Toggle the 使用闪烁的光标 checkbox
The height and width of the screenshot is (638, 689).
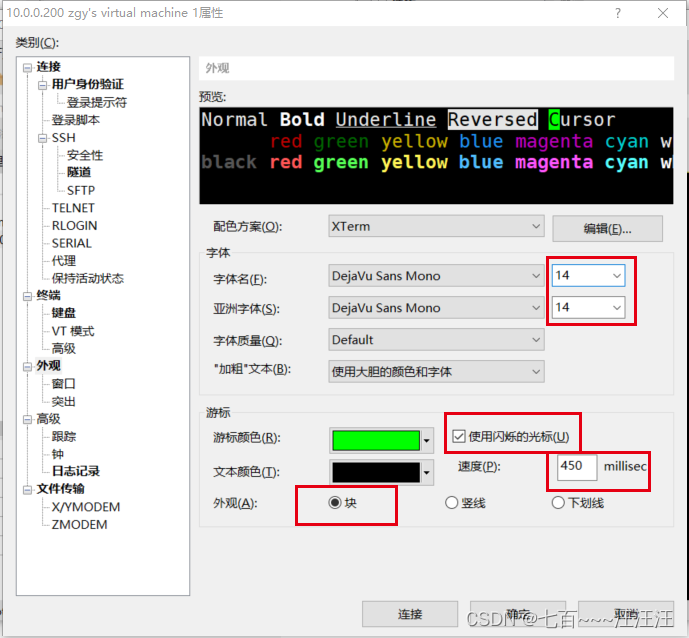click(x=459, y=436)
